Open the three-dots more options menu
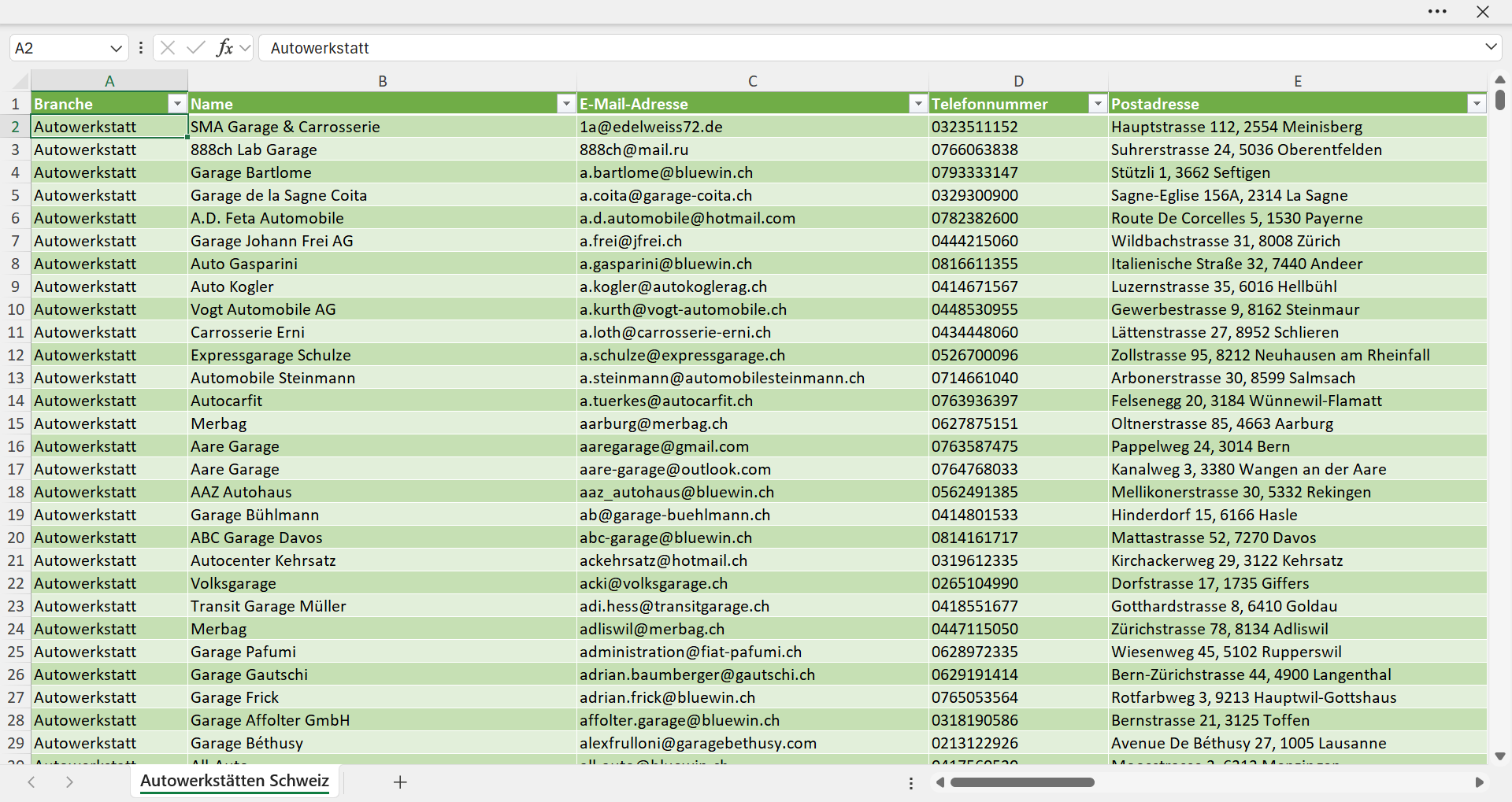The width and height of the screenshot is (1512, 802). click(x=1437, y=12)
